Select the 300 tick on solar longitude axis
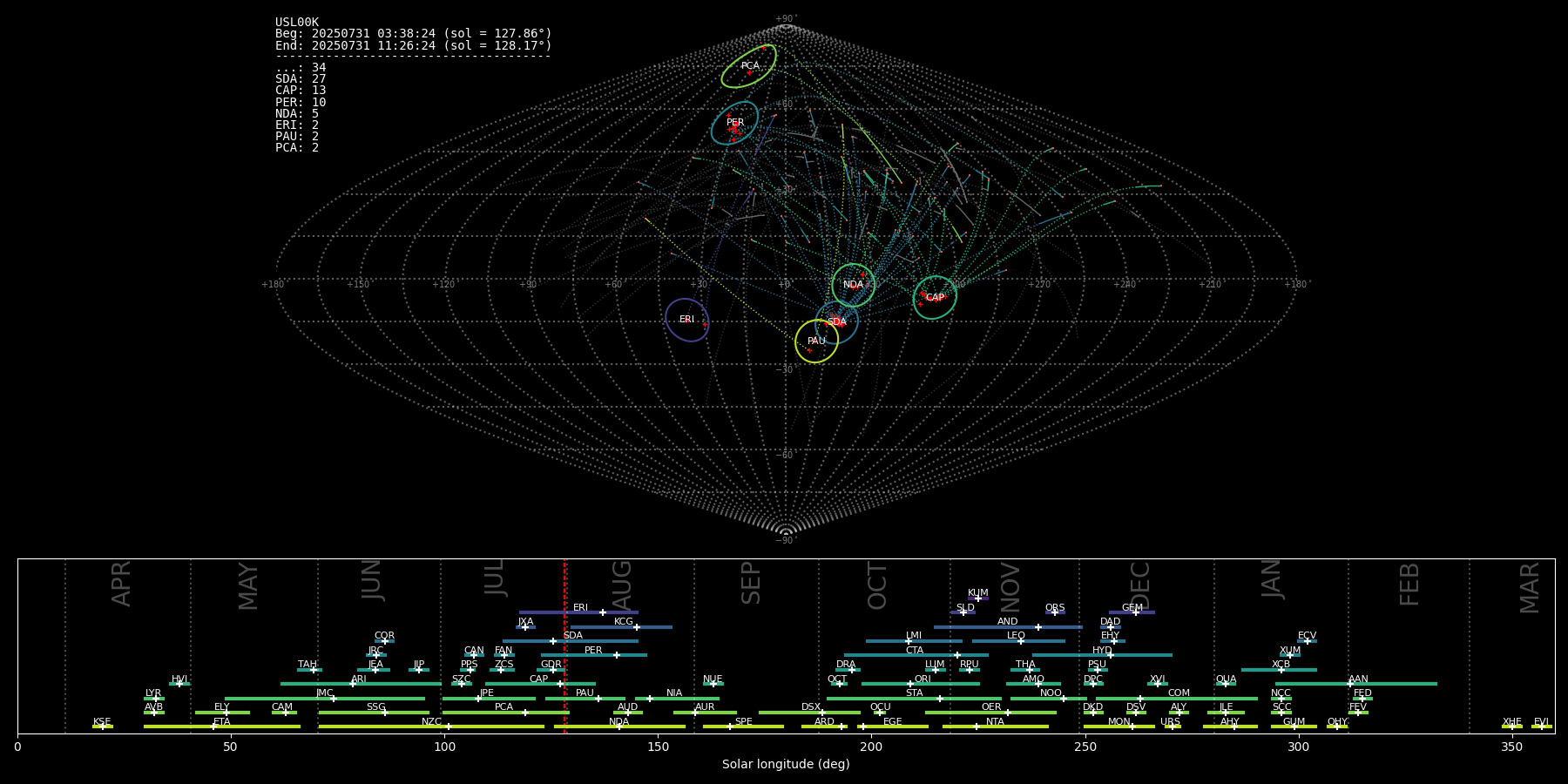Viewport: 1568px width, 784px height. 1298,747
